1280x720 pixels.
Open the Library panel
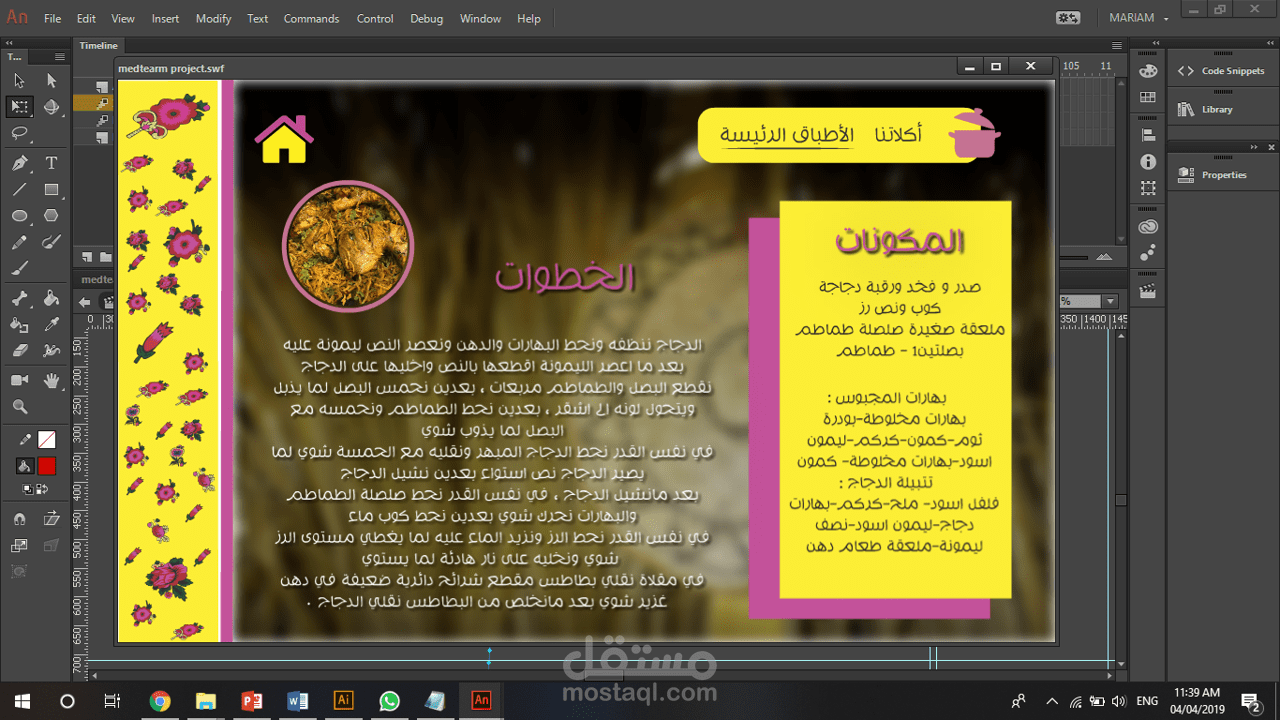(1217, 109)
